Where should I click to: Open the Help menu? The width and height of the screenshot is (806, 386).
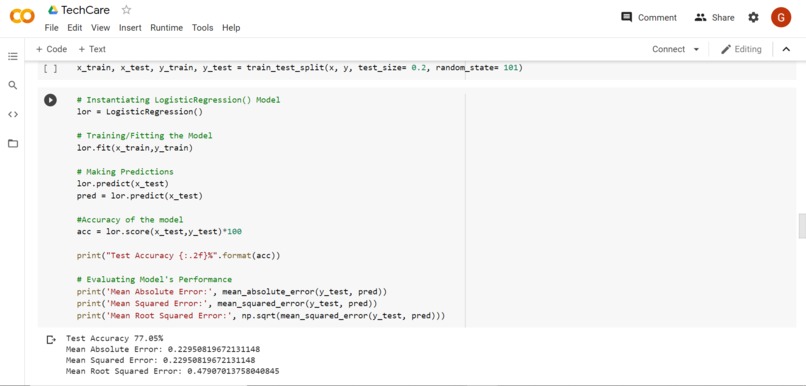231,28
